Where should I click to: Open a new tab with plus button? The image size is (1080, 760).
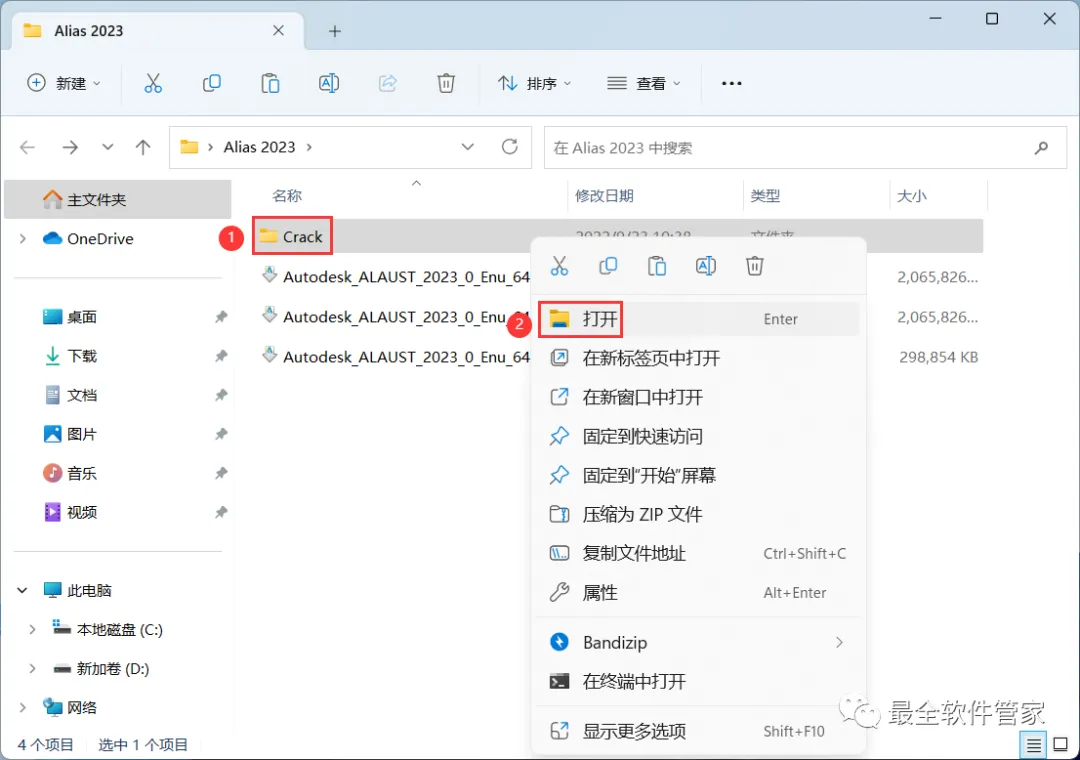(x=335, y=31)
